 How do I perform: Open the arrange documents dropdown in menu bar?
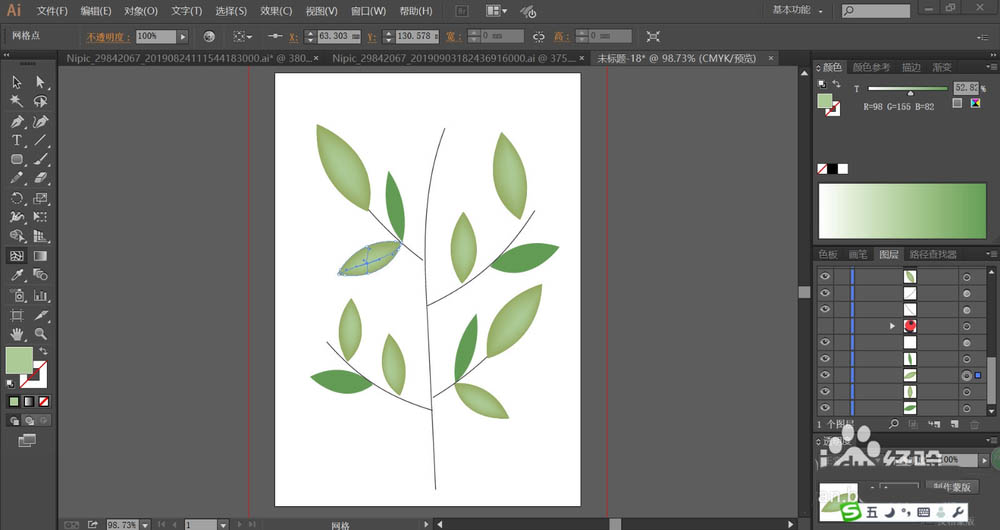pos(497,11)
